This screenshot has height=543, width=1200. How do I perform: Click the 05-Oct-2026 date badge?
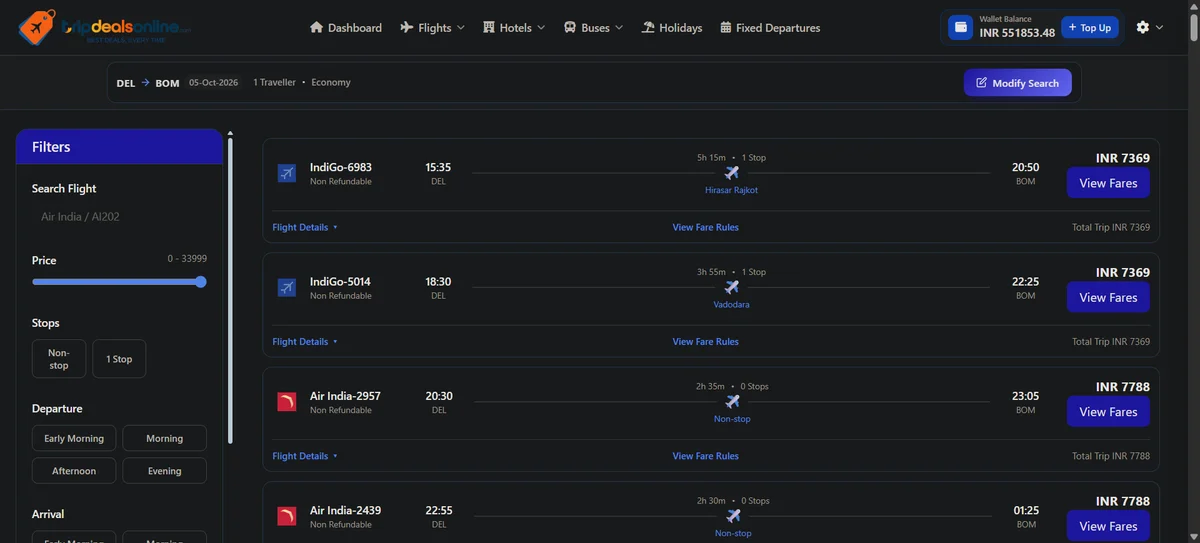tap(214, 83)
